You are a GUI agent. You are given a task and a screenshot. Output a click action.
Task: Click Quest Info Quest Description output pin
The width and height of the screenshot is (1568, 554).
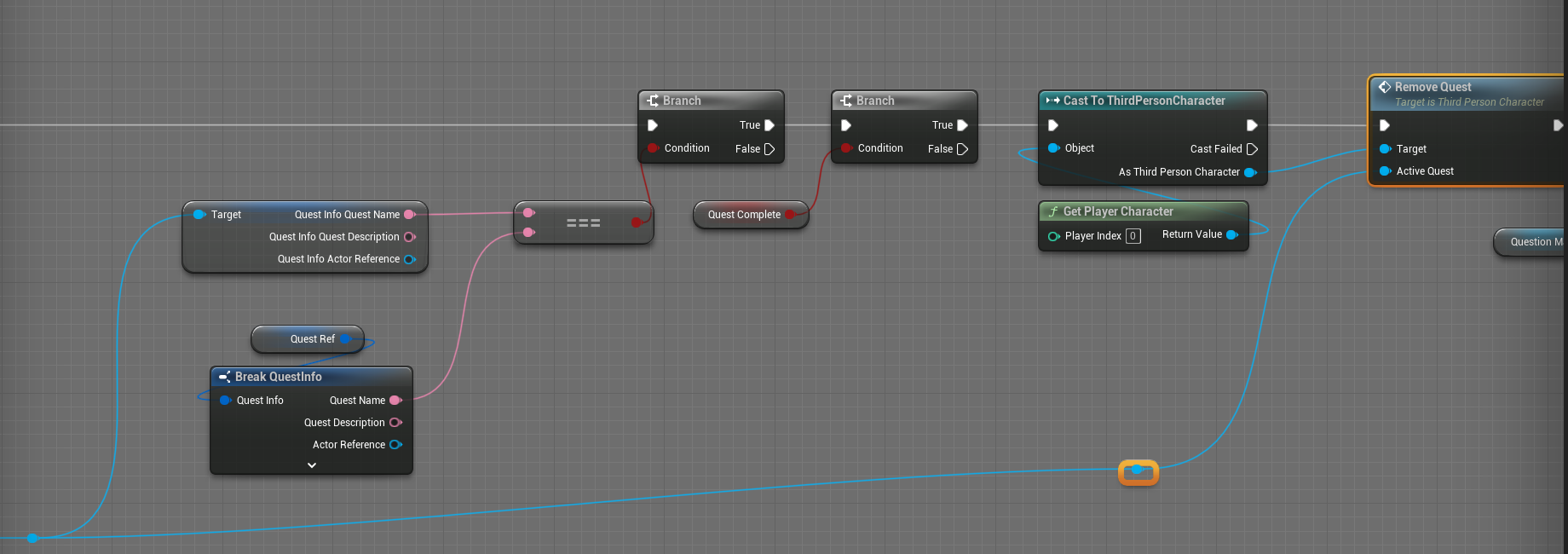(410, 237)
